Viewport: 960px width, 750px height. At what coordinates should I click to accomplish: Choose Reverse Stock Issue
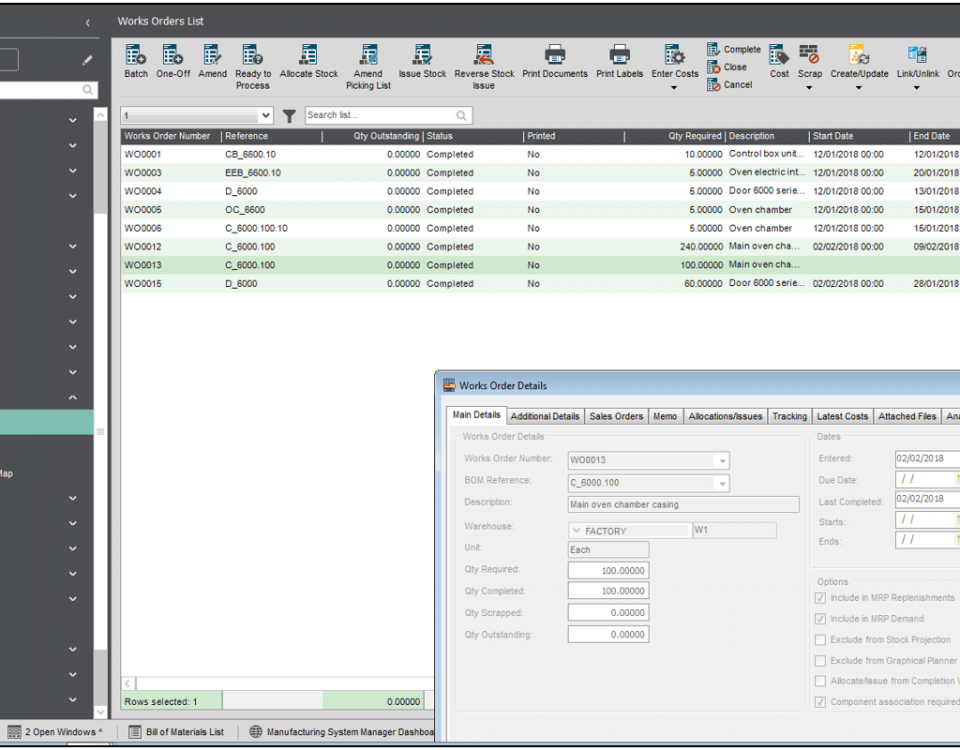pos(484,55)
